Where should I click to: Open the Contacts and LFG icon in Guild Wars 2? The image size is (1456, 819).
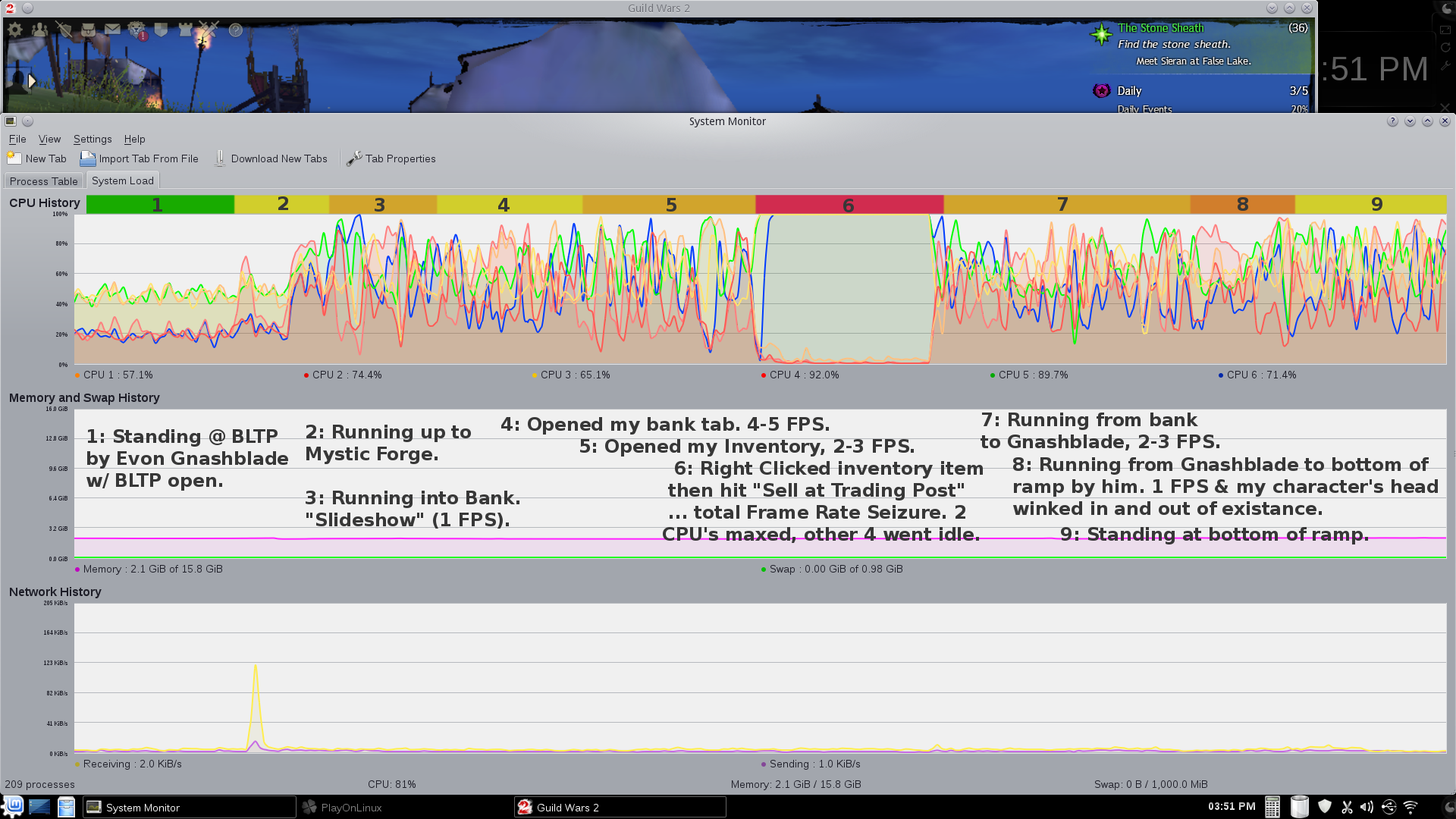[x=39, y=30]
